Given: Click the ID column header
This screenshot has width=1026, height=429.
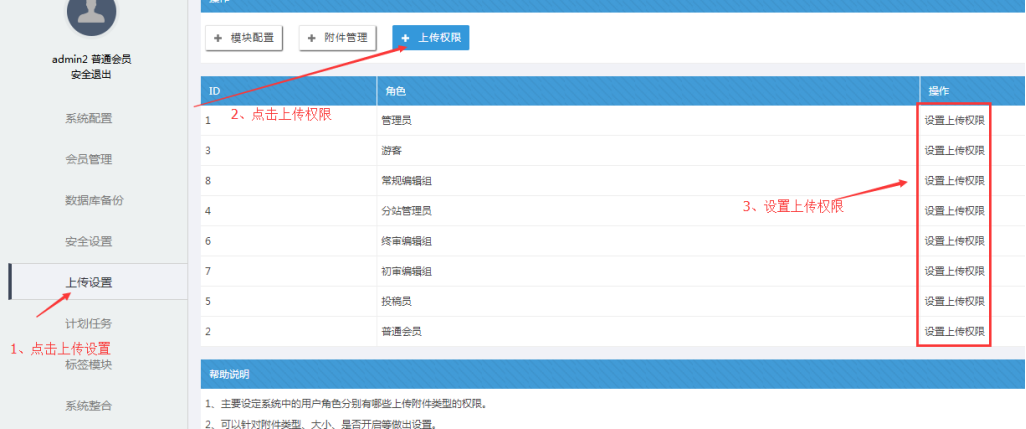Looking at the screenshot, I should [x=214, y=91].
